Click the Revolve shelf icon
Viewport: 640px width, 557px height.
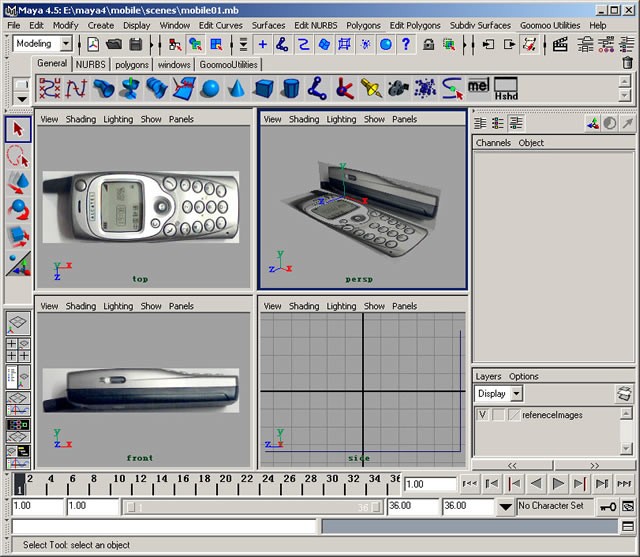point(130,89)
